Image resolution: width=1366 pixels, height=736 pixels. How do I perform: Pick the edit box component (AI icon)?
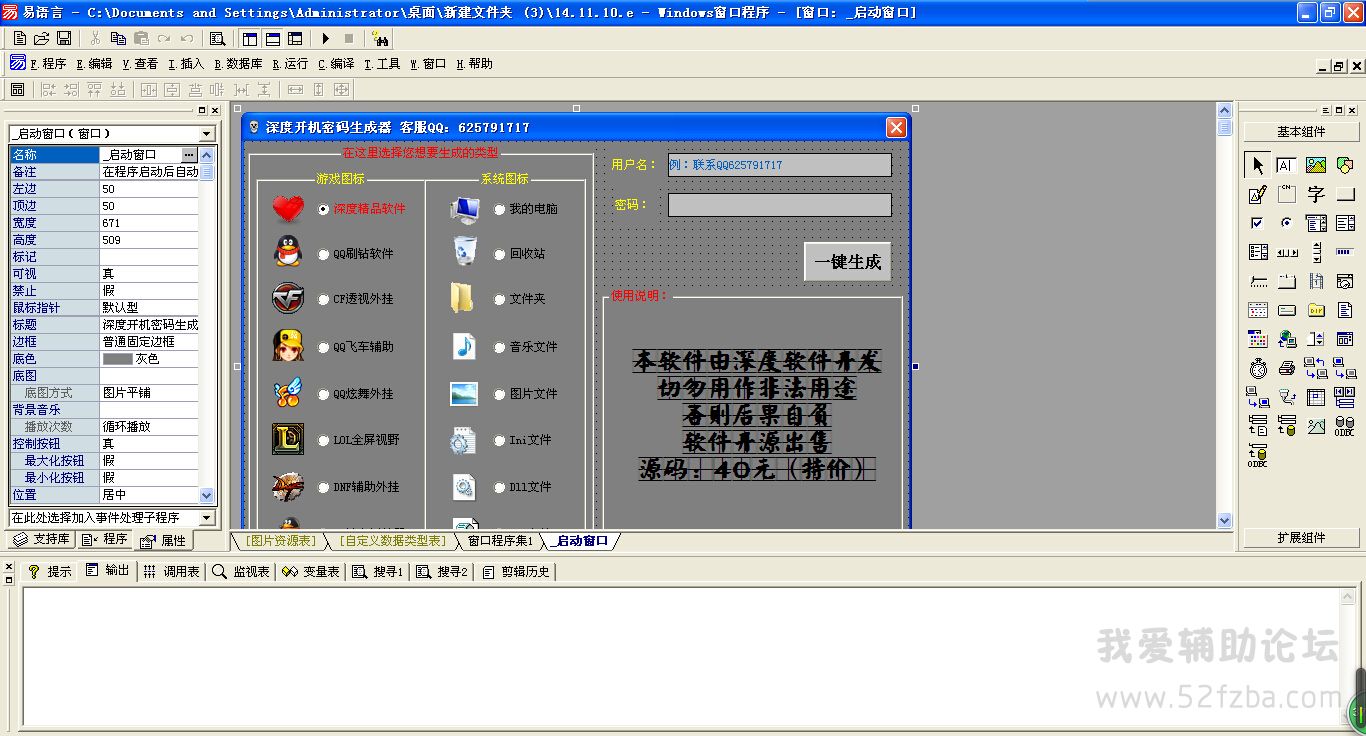1286,165
